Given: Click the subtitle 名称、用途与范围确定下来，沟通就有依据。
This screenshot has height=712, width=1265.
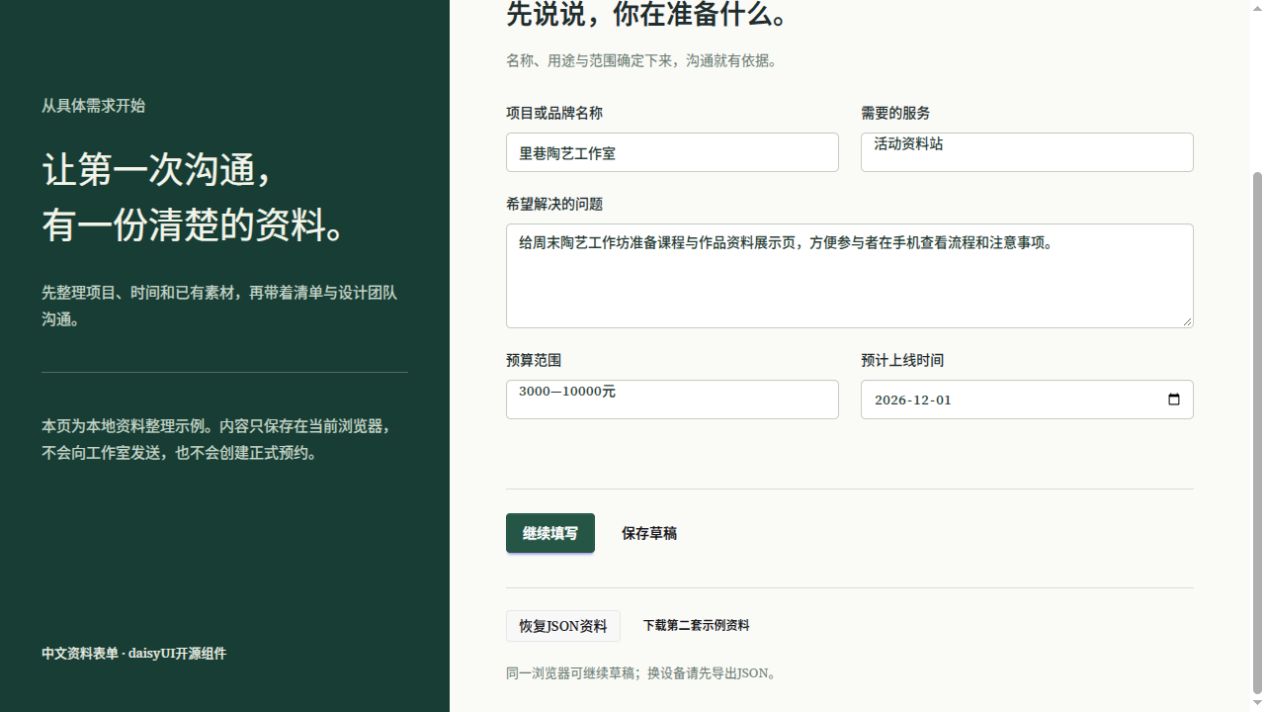Looking at the screenshot, I should tap(641, 60).
